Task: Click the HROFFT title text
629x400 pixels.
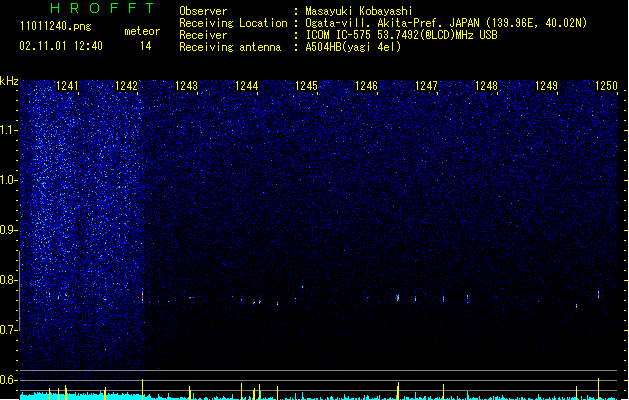Action: point(102,8)
